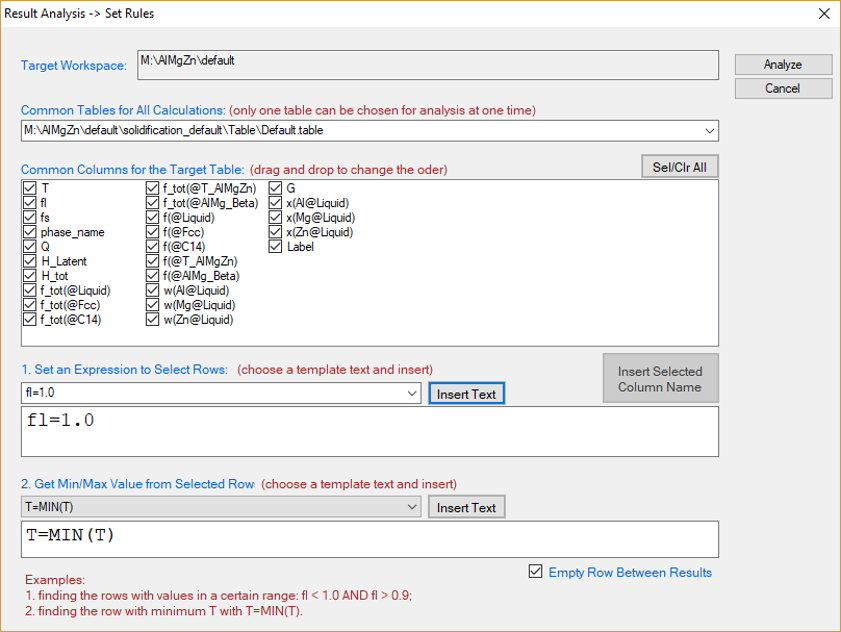Click the Analyze button
This screenshot has height=632, width=841.
tap(782, 64)
